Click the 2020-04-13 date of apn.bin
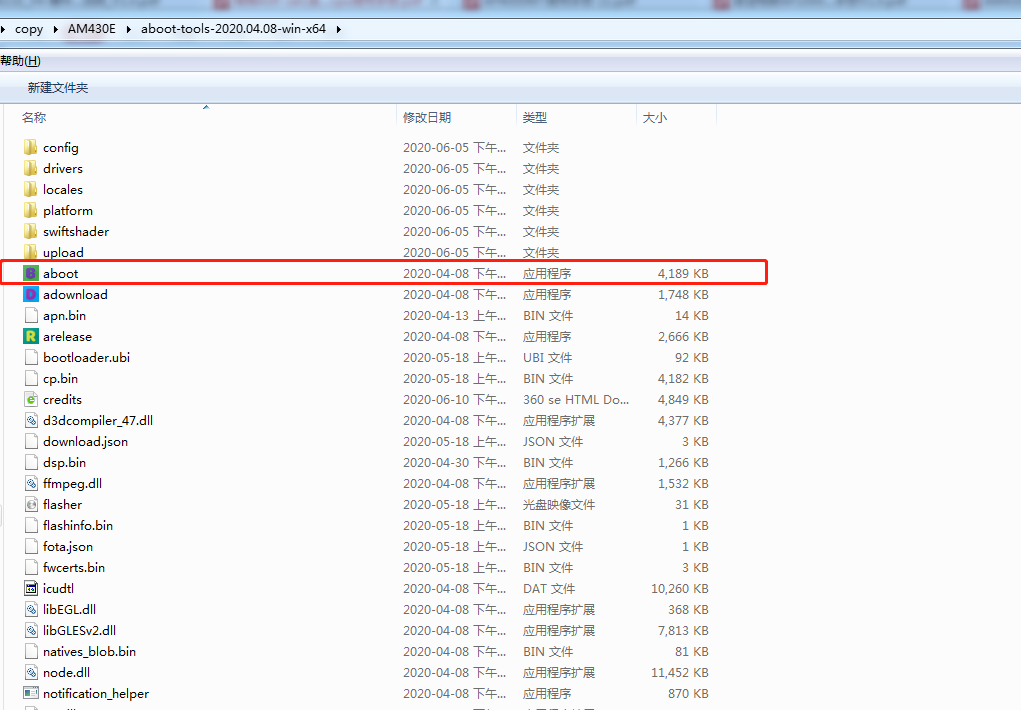This screenshot has width=1021, height=710. tap(455, 315)
